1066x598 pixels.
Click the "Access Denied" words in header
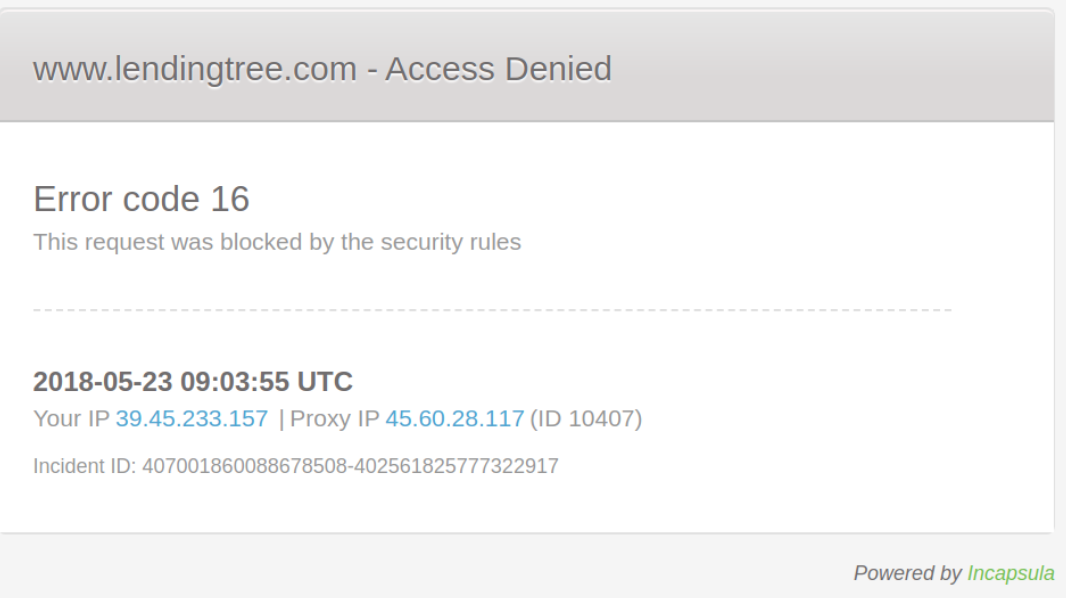tap(498, 69)
